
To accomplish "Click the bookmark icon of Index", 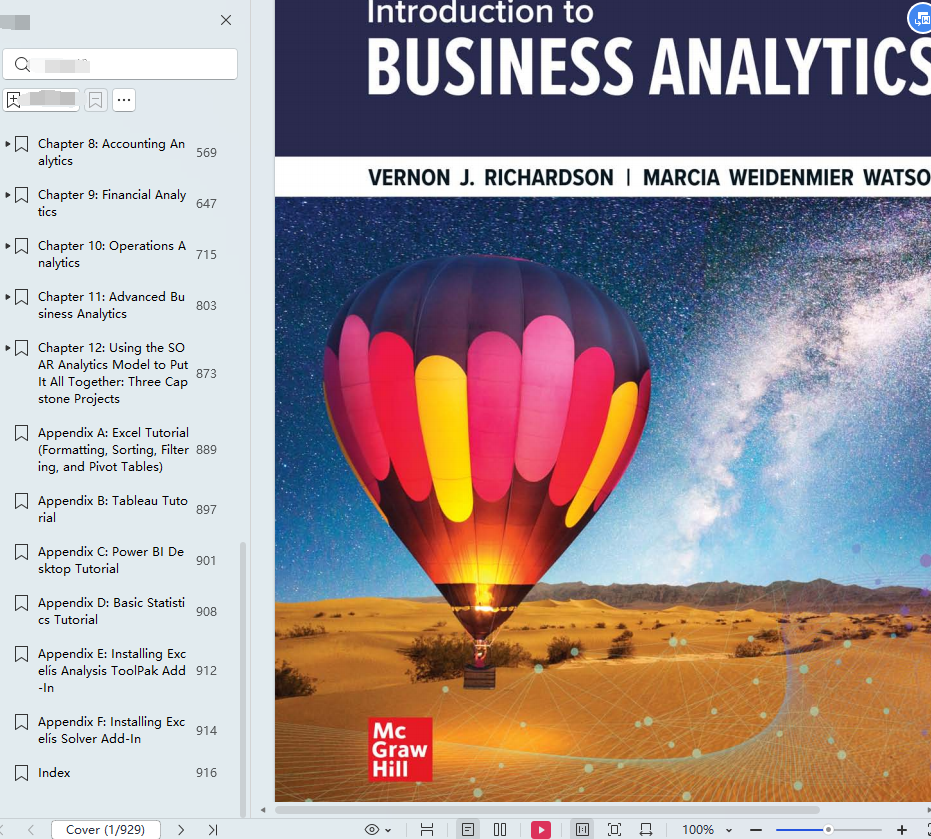I will (x=21, y=773).
